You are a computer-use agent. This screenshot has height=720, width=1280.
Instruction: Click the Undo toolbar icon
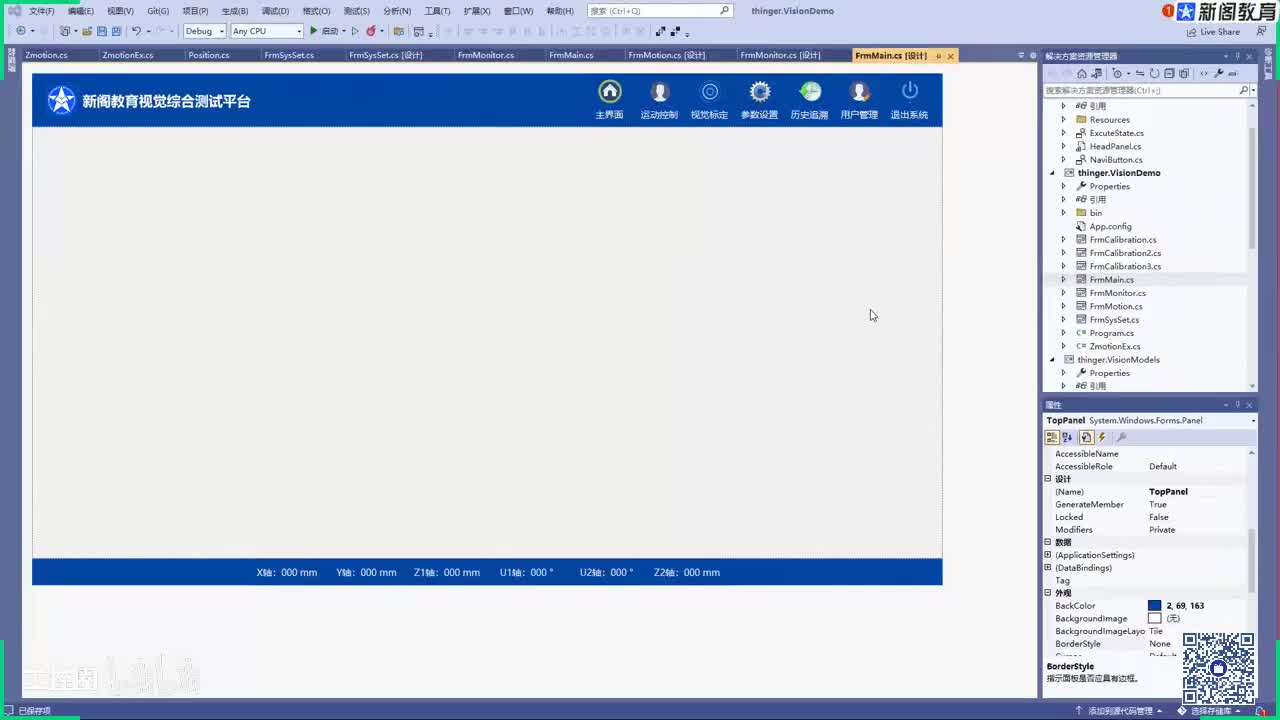136,31
